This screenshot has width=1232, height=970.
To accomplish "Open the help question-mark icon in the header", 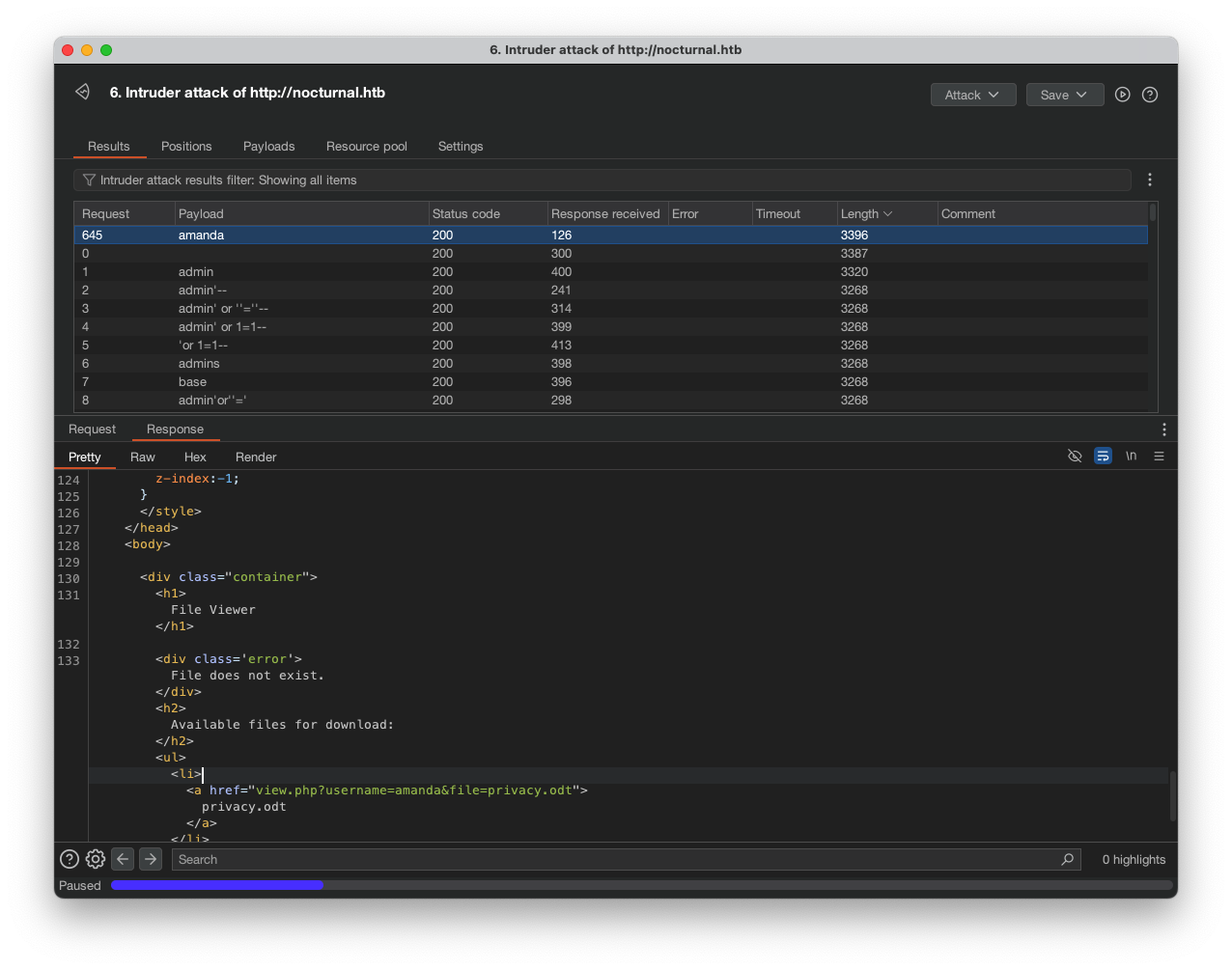I will point(1150,95).
